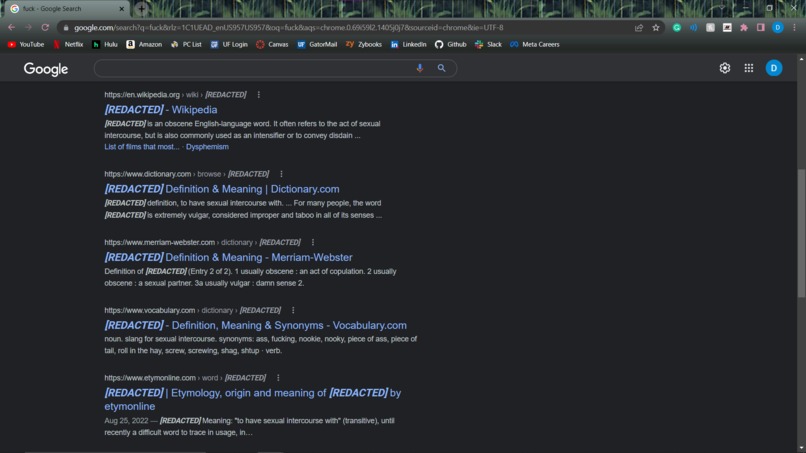The height and width of the screenshot is (453, 806).
Task: Open the etymonline result title link
Action: point(252,400)
